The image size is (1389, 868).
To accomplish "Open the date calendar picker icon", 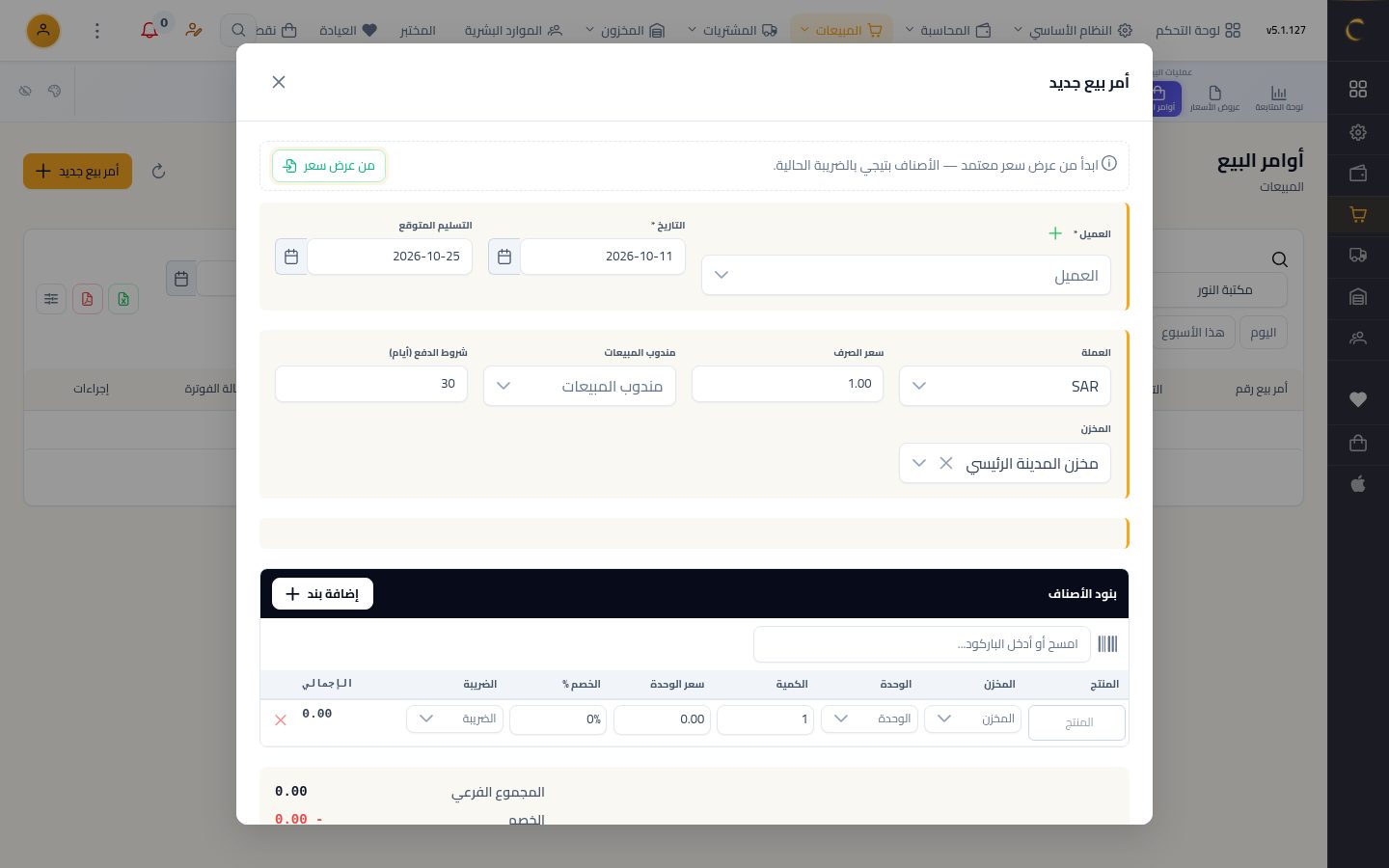I will coord(504,257).
